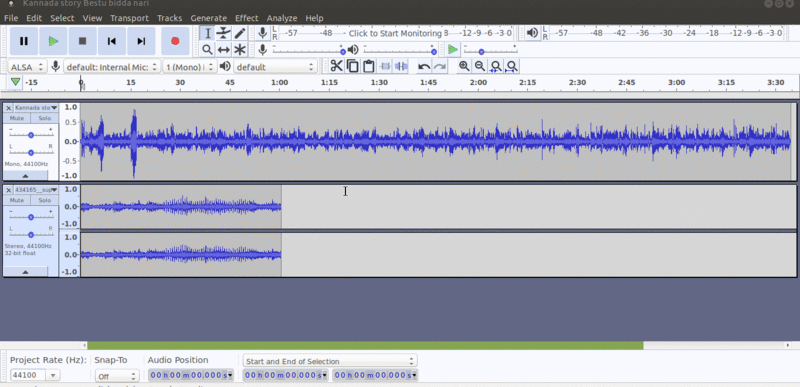Solo the 434165 stereo track
Image resolution: width=800 pixels, height=387 pixels.
click(44, 200)
